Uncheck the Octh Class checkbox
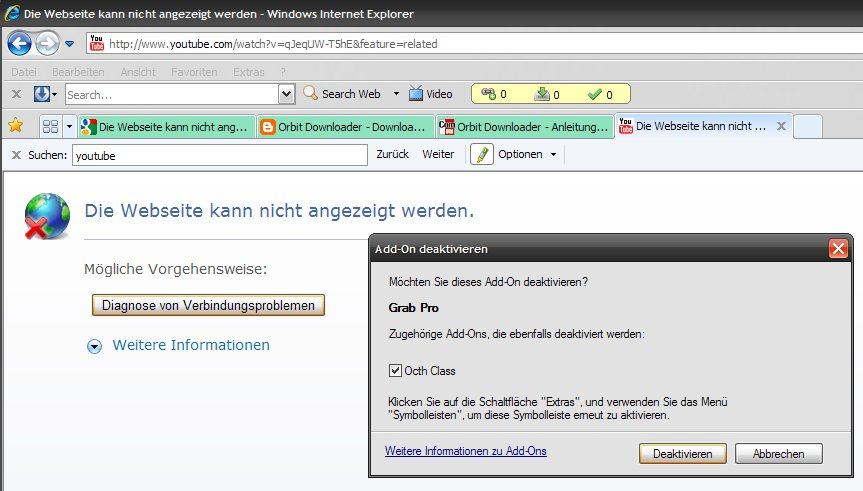This screenshot has width=863, height=491. 395,370
